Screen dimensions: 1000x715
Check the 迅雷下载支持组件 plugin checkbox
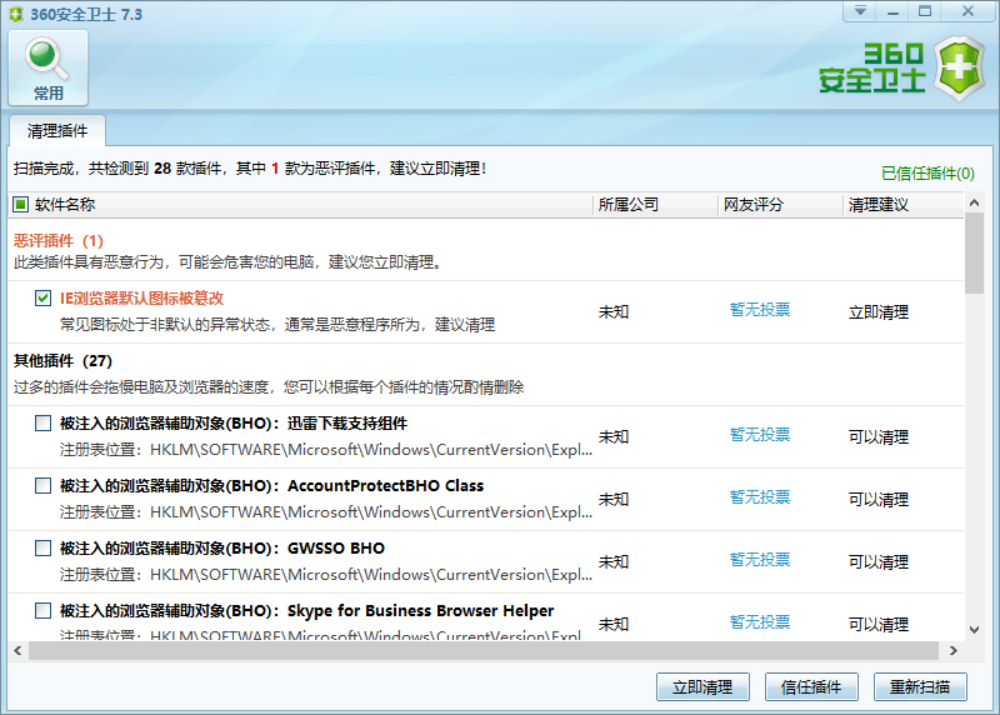click(x=43, y=423)
